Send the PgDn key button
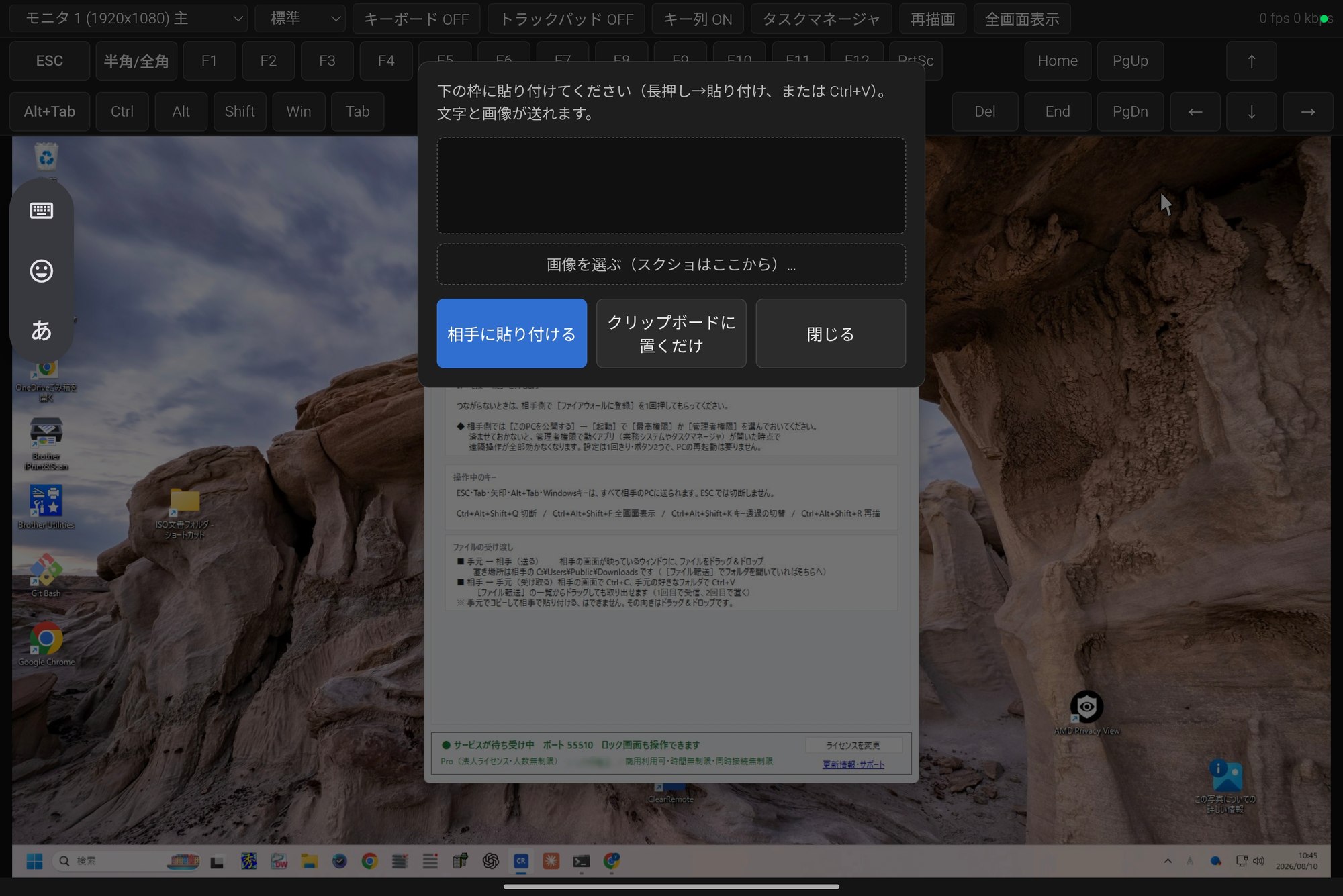 1130,111
